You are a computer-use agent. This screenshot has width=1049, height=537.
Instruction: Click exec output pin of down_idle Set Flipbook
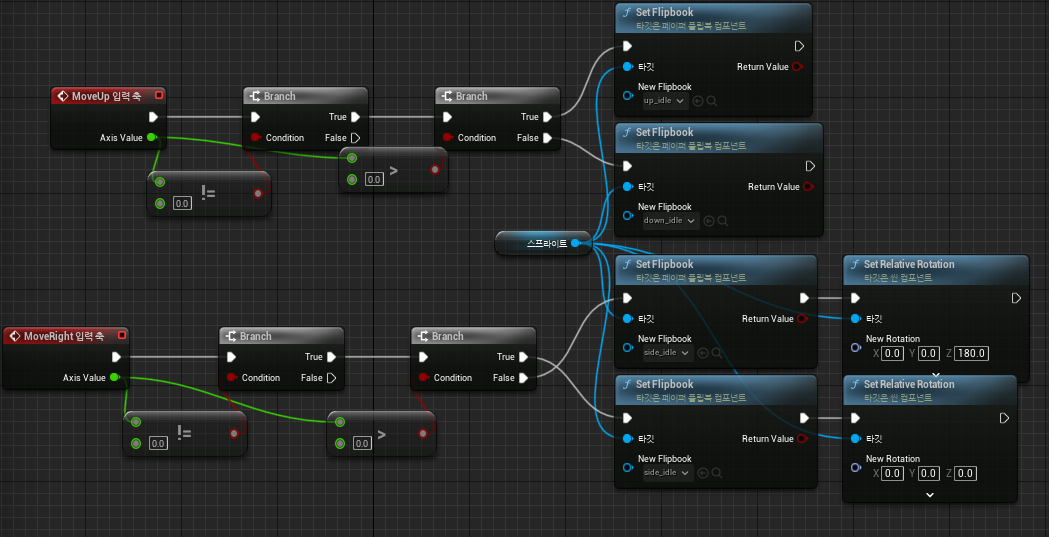coord(810,166)
